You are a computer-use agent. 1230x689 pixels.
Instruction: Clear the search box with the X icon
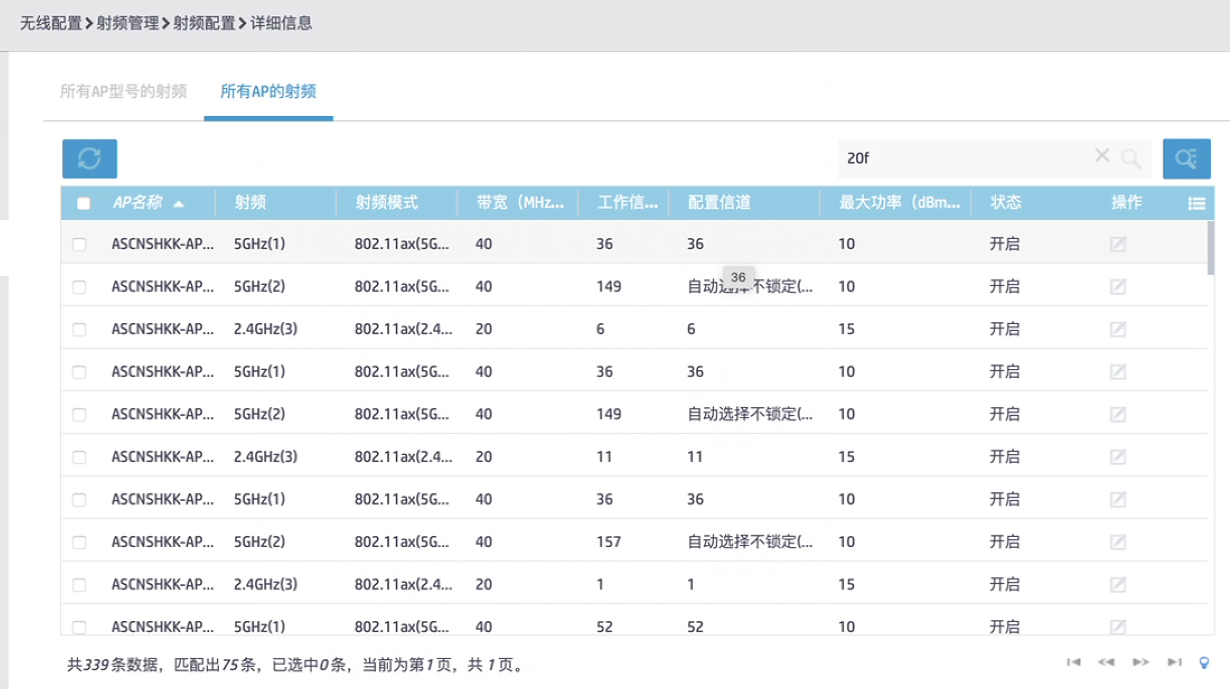coord(1102,155)
